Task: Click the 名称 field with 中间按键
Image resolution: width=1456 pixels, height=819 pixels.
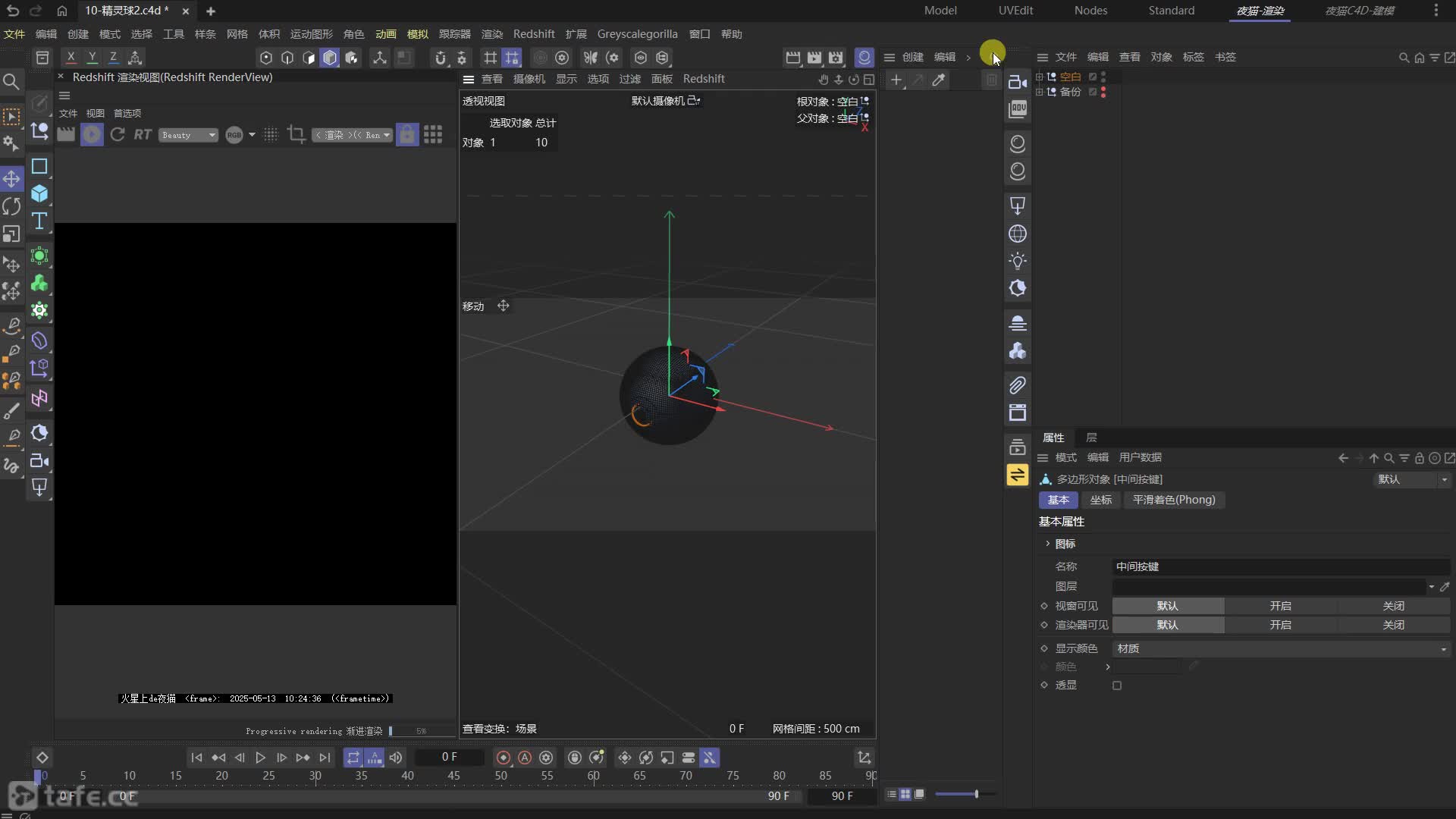Action: pyautogui.click(x=1282, y=566)
